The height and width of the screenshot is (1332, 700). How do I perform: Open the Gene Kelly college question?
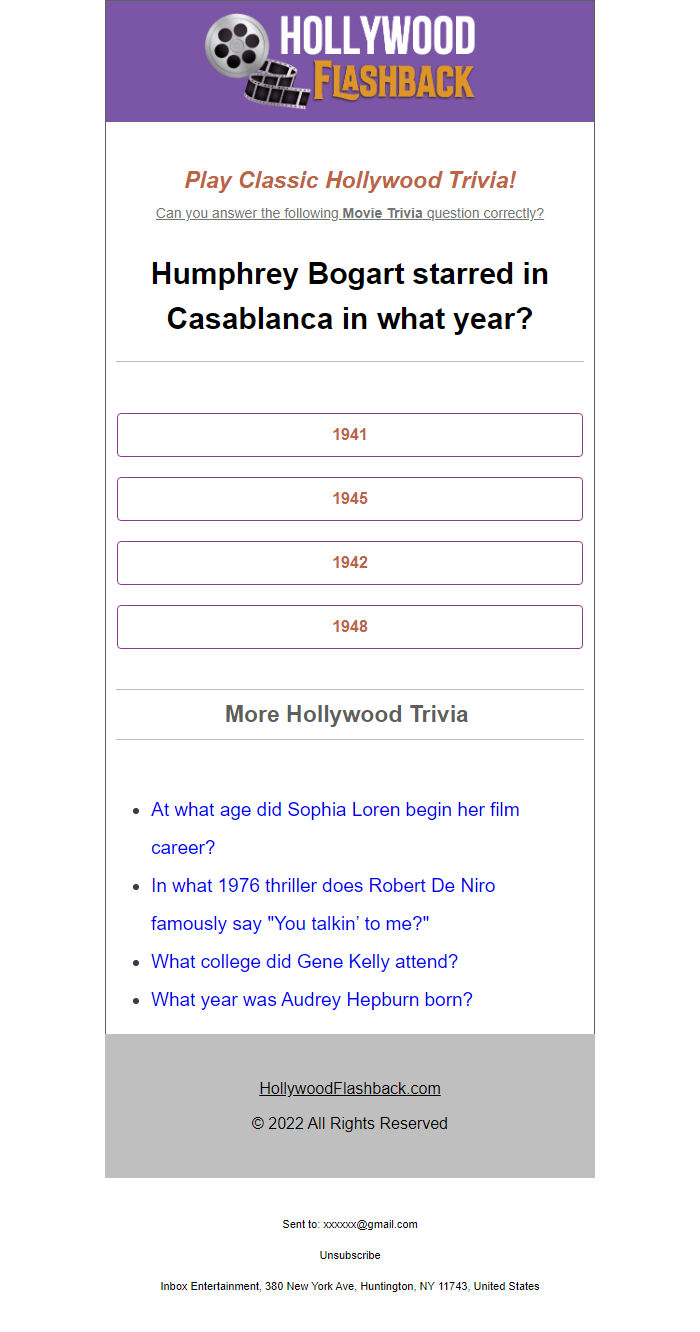(304, 962)
